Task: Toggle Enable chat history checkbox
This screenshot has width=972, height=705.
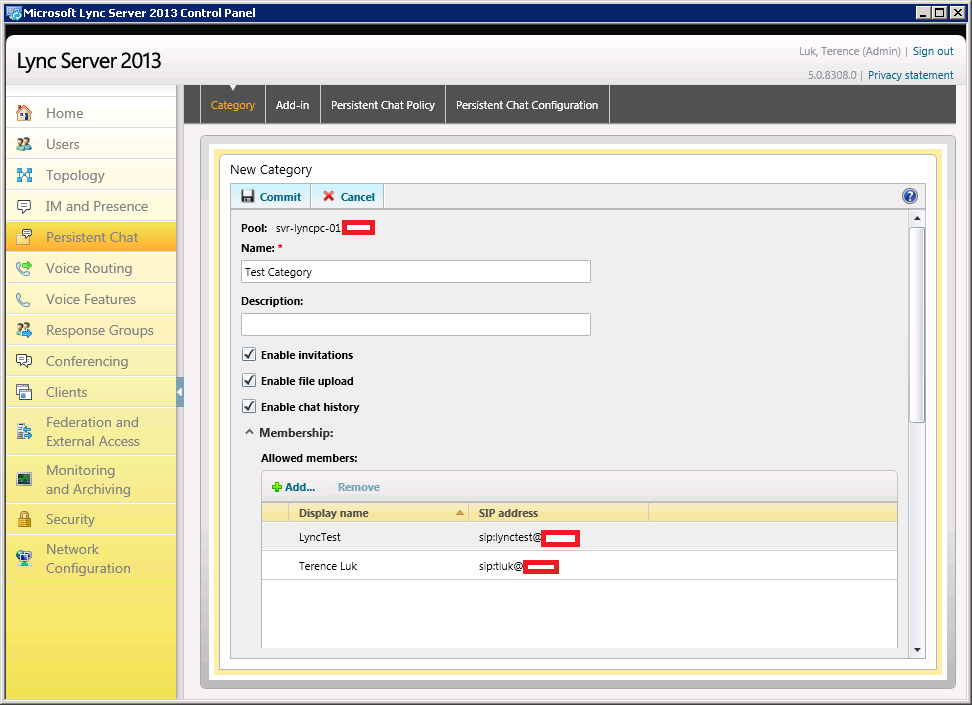Action: (x=249, y=406)
